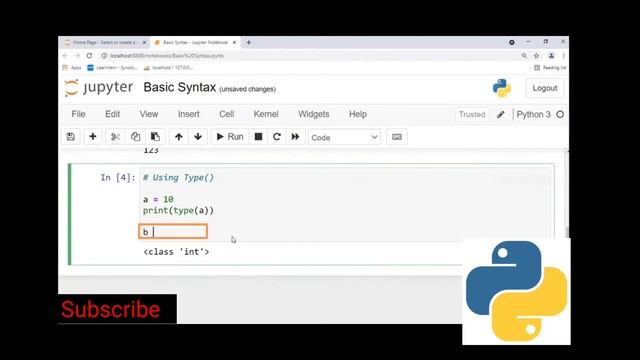Screen dimensions: 640x360
Task: Click the Jupyter logo
Action: click(98, 87)
